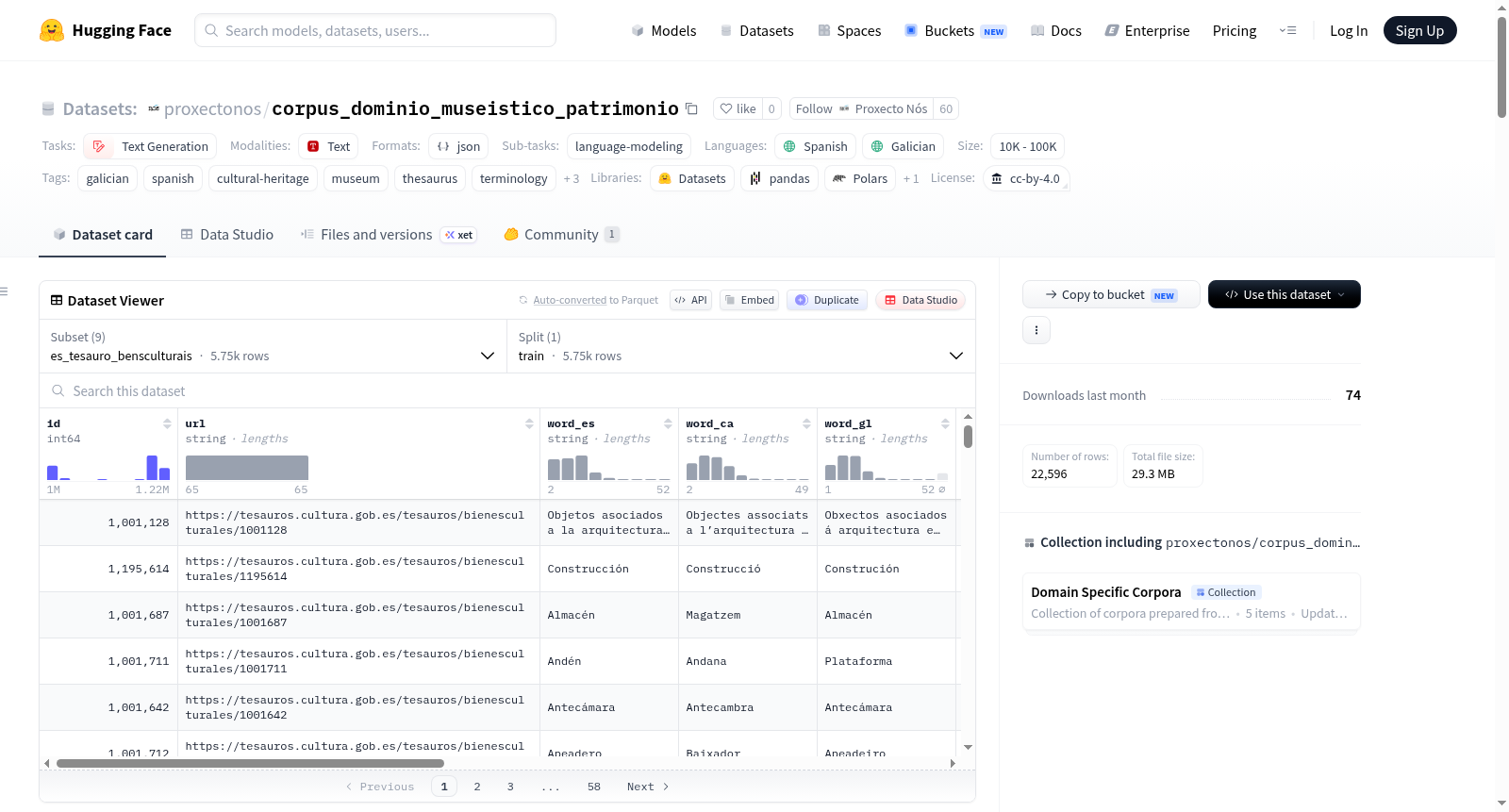The height and width of the screenshot is (812, 1509).
Task: Click Copy to bucket button
Action: click(1111, 294)
